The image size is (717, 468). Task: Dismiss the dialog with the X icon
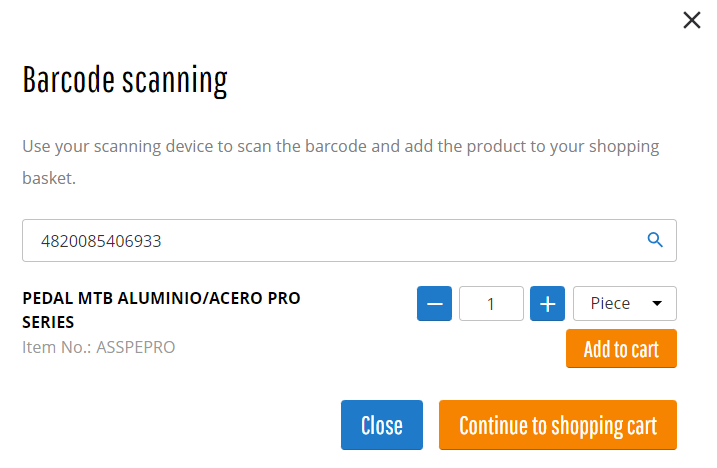[691, 20]
